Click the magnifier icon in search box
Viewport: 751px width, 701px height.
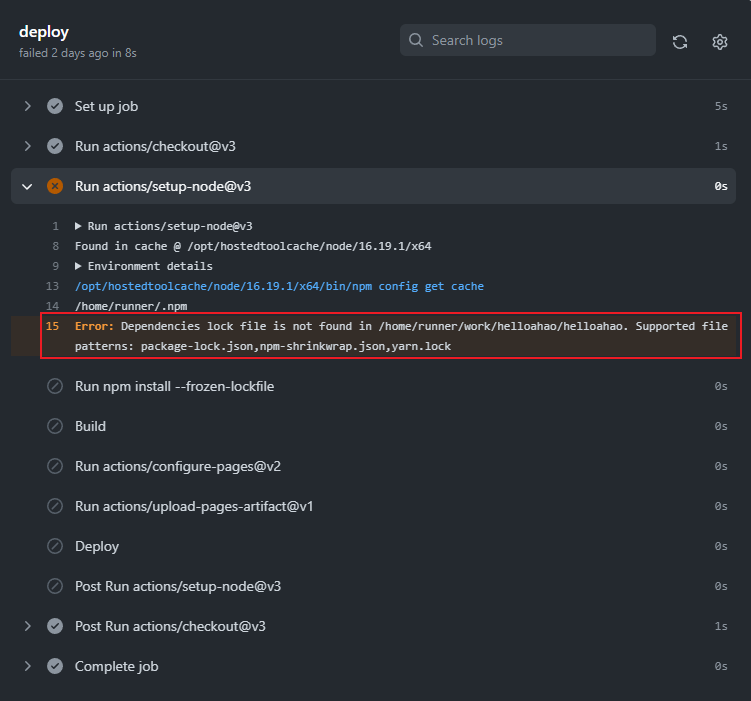point(416,41)
